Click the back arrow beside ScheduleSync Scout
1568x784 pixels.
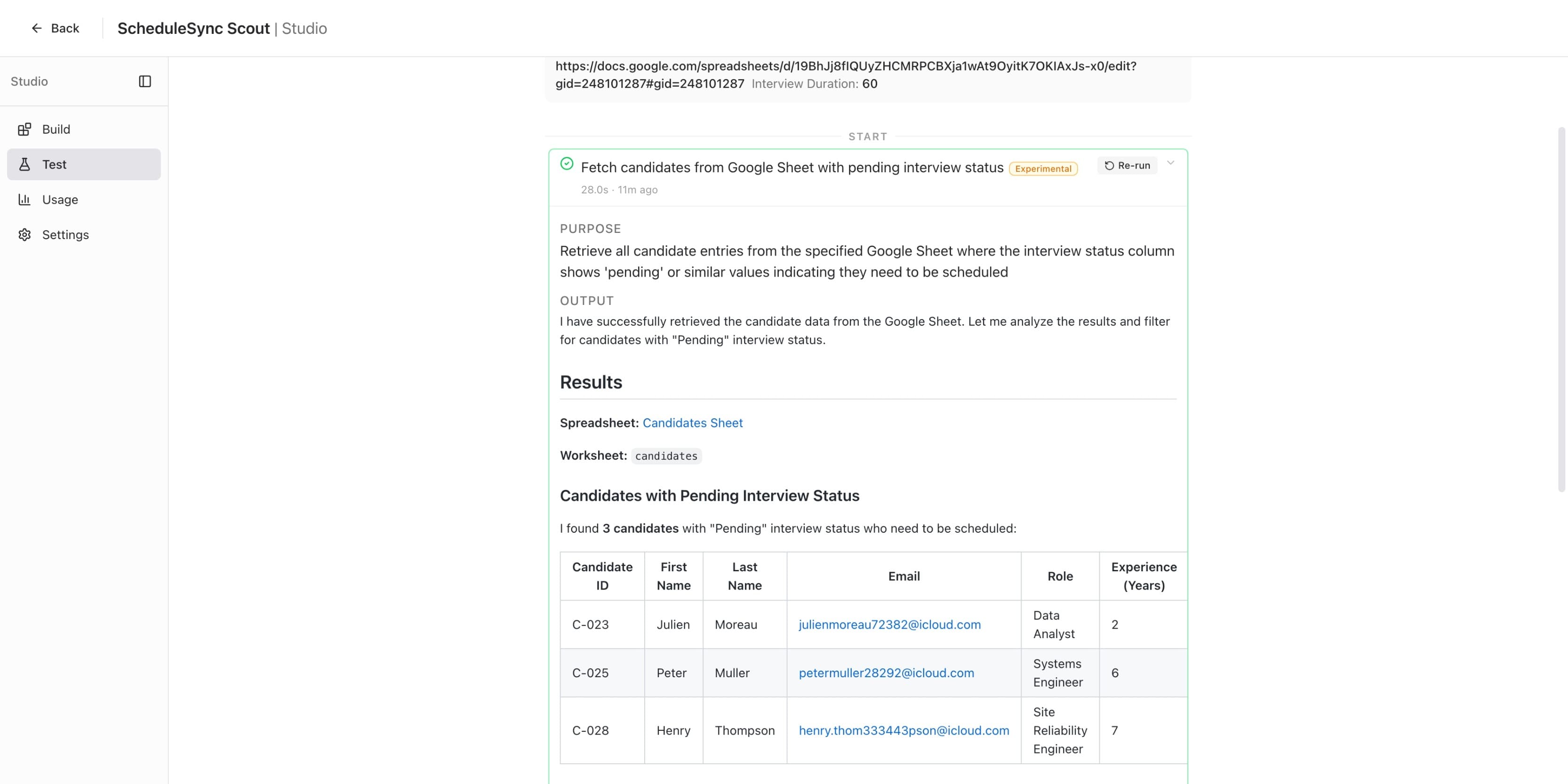[x=37, y=28]
